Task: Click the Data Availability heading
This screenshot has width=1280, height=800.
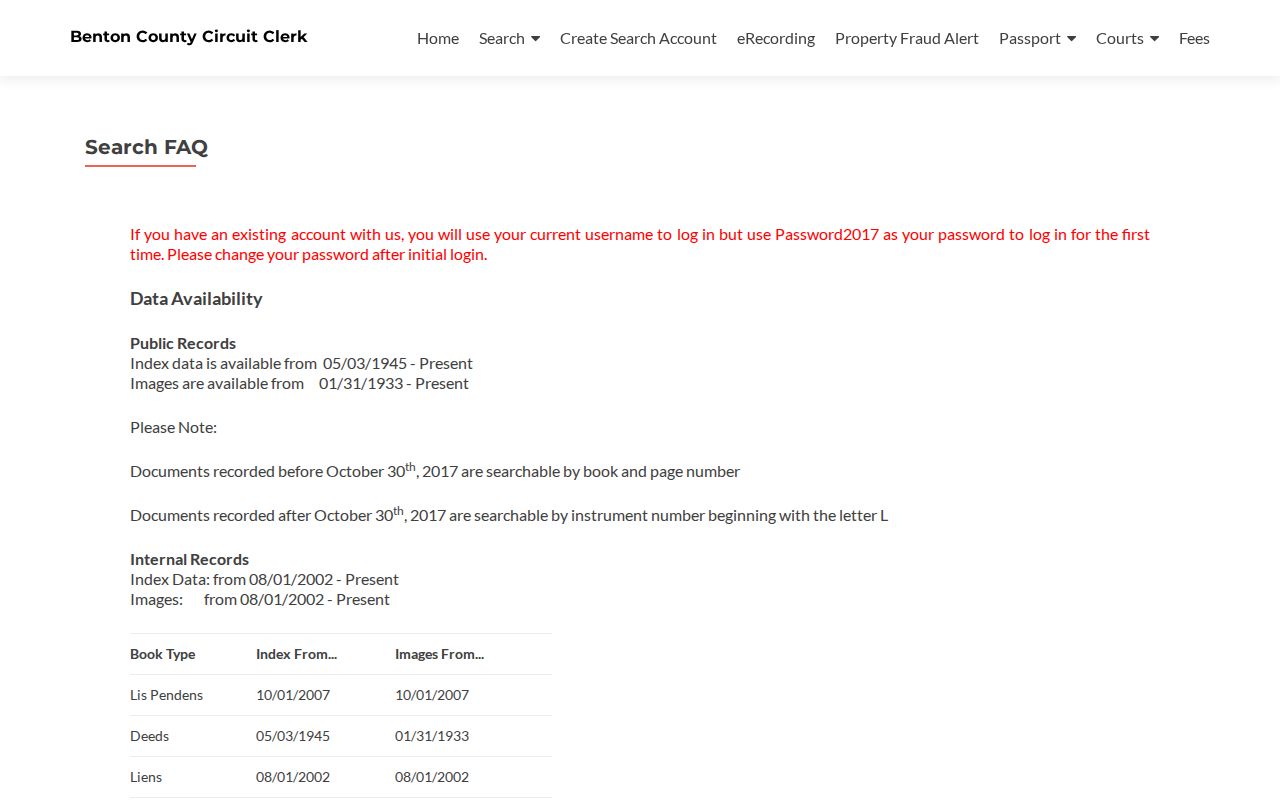Action: click(196, 298)
